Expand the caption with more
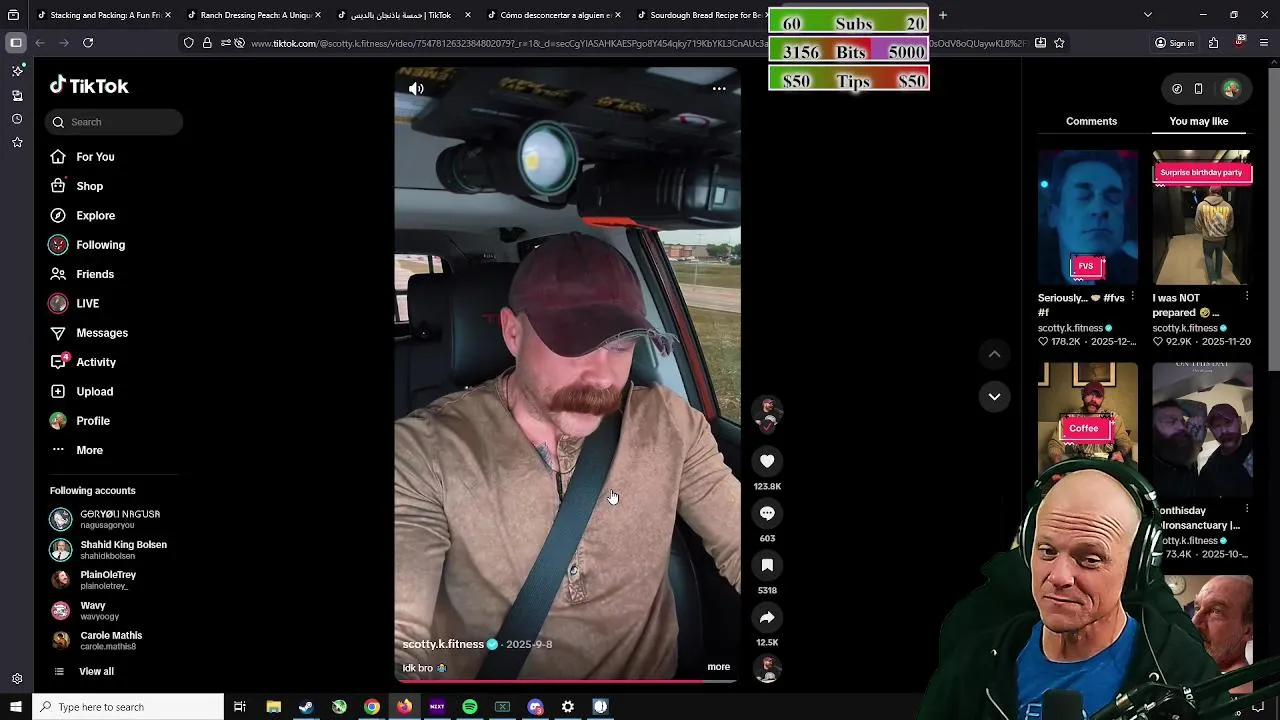Screen dimensions: 1280x720 pyautogui.click(x=718, y=666)
